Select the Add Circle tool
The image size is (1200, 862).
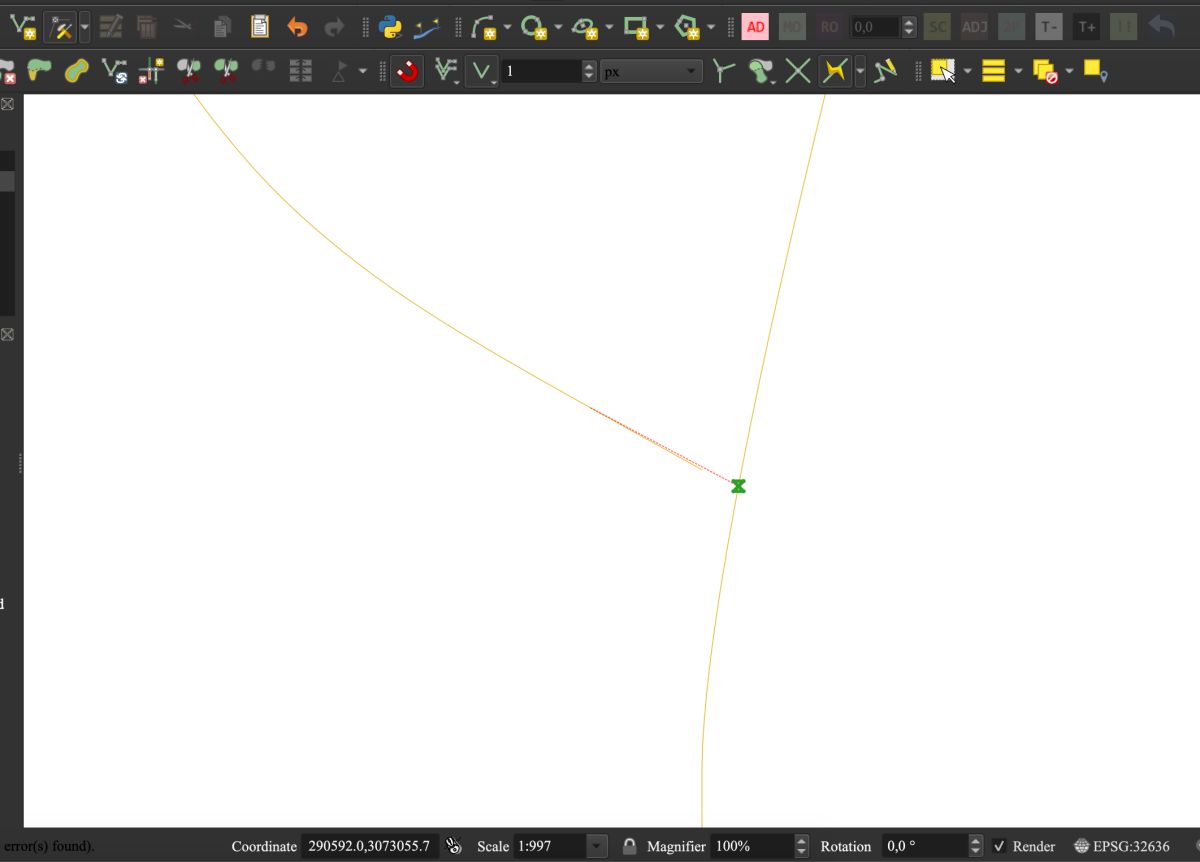[536, 27]
